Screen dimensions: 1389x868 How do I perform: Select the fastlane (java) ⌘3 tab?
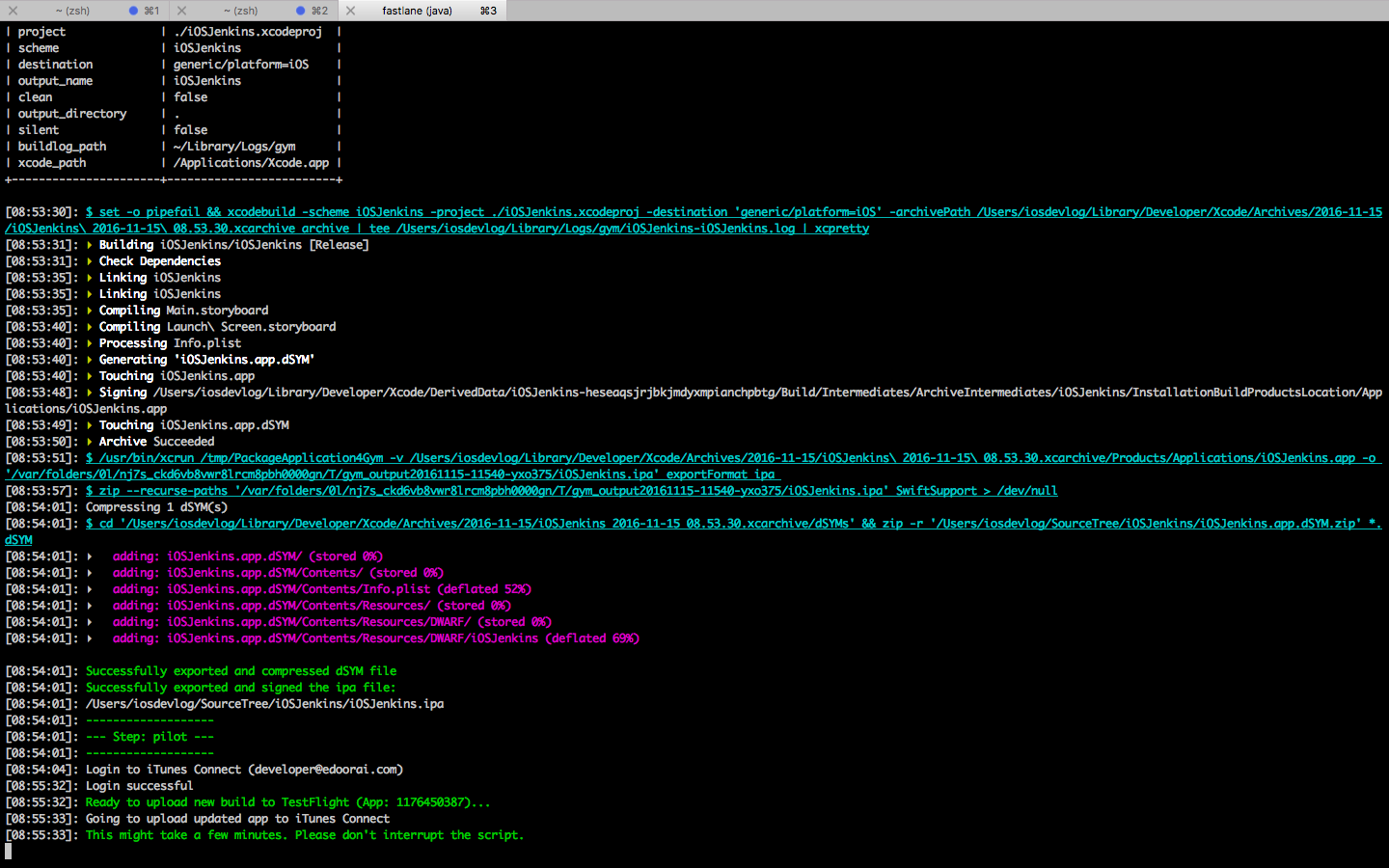click(x=422, y=11)
